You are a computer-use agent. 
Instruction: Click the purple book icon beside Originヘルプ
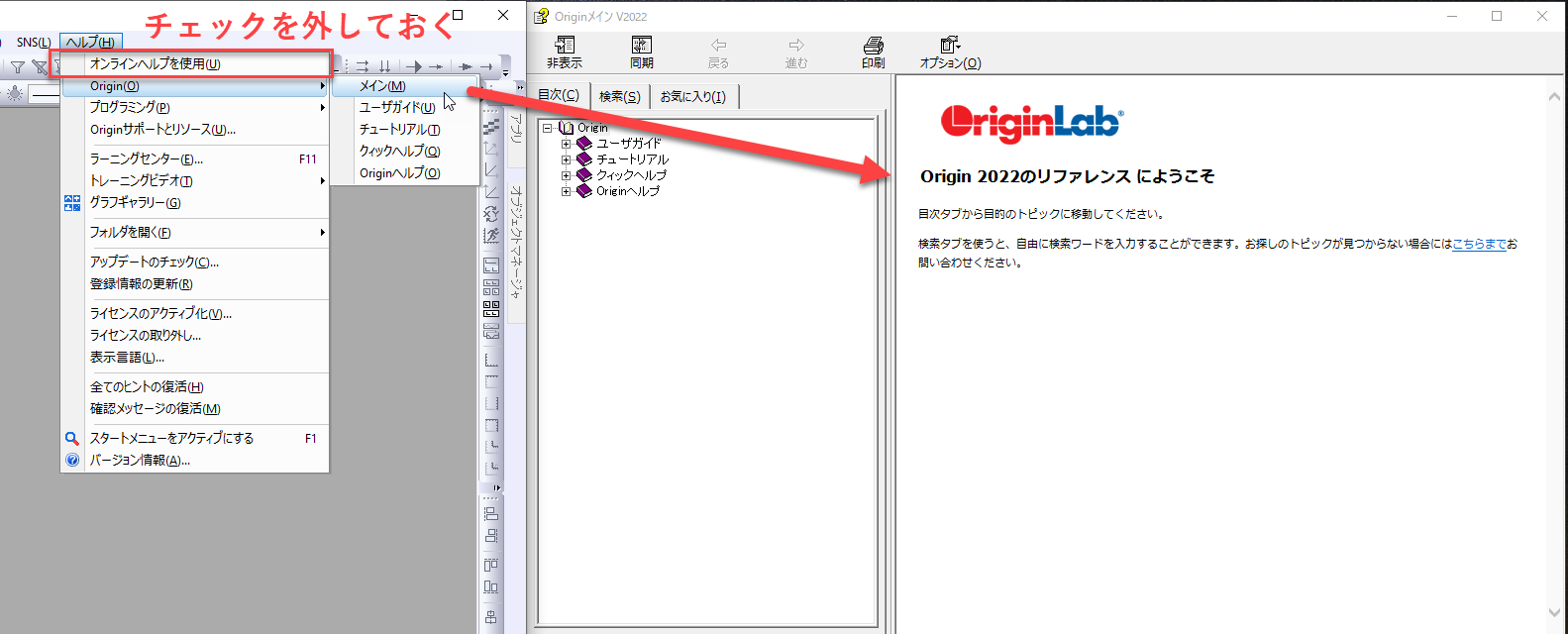tap(584, 191)
